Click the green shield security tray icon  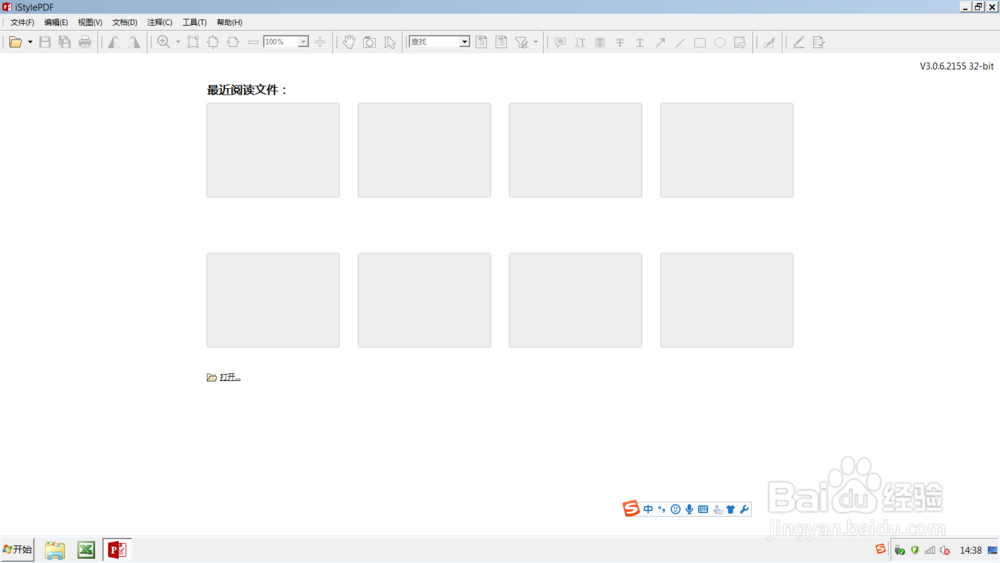pos(915,550)
